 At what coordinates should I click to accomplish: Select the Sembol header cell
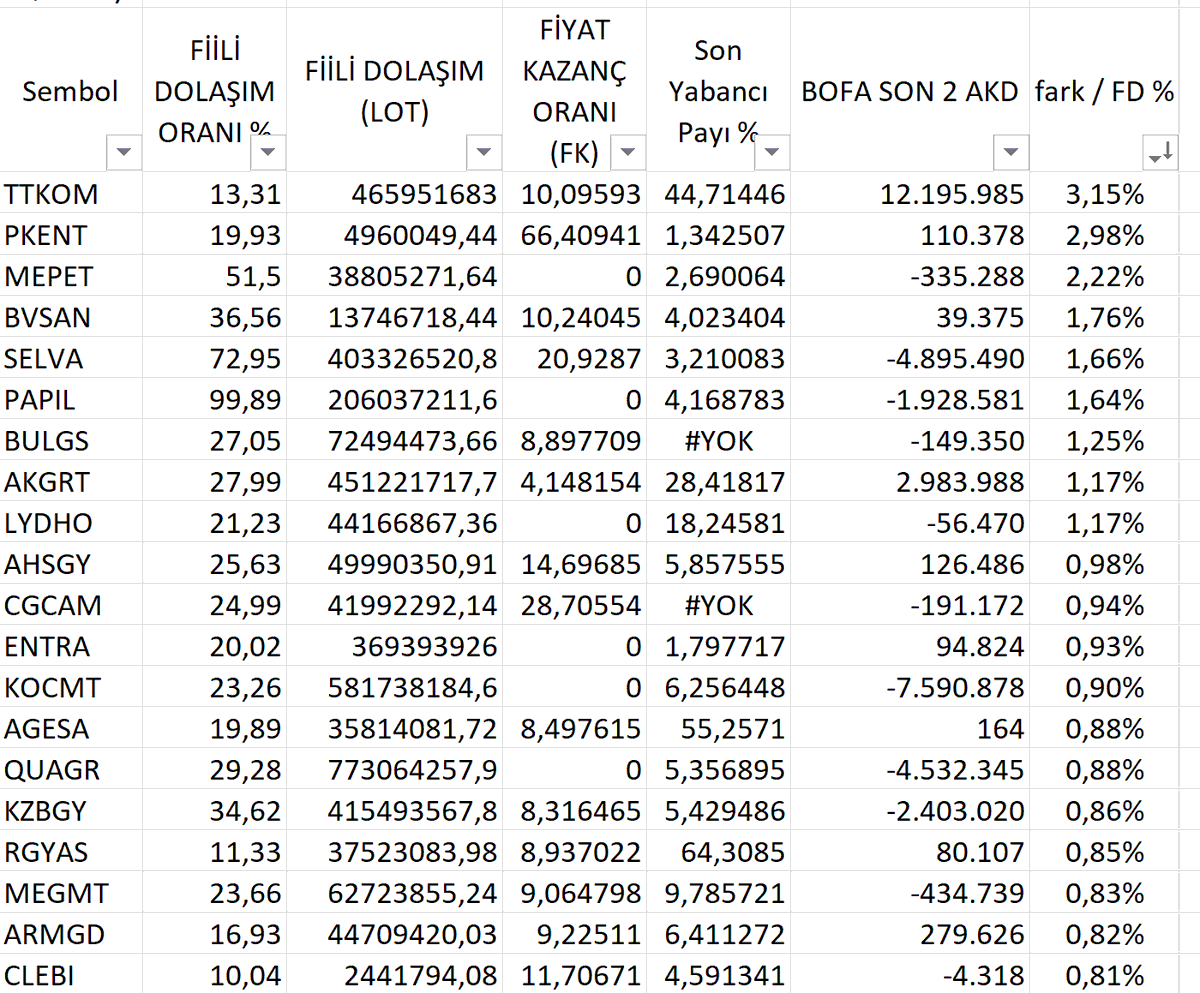(x=71, y=91)
